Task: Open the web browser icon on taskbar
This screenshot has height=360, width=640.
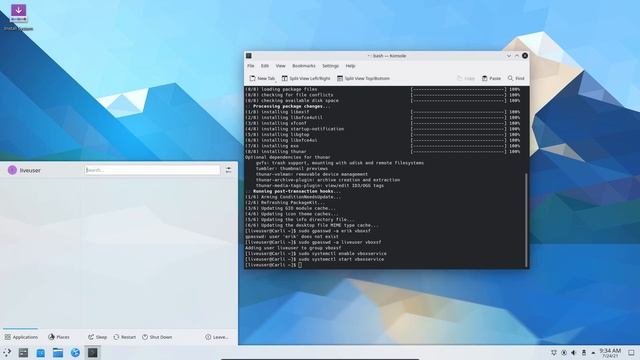Action: point(75,353)
